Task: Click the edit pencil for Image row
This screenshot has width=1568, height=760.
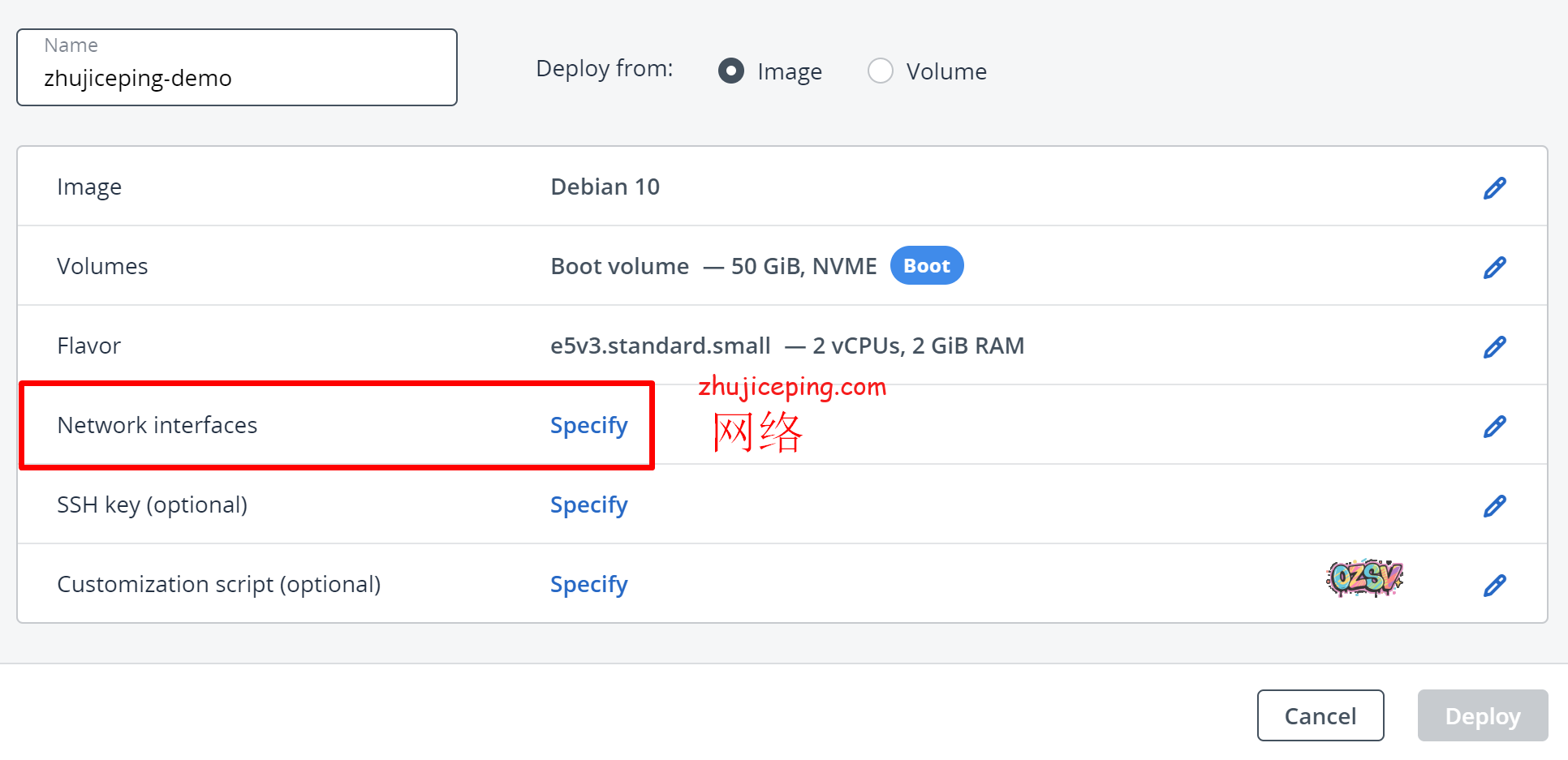Action: [x=1494, y=188]
